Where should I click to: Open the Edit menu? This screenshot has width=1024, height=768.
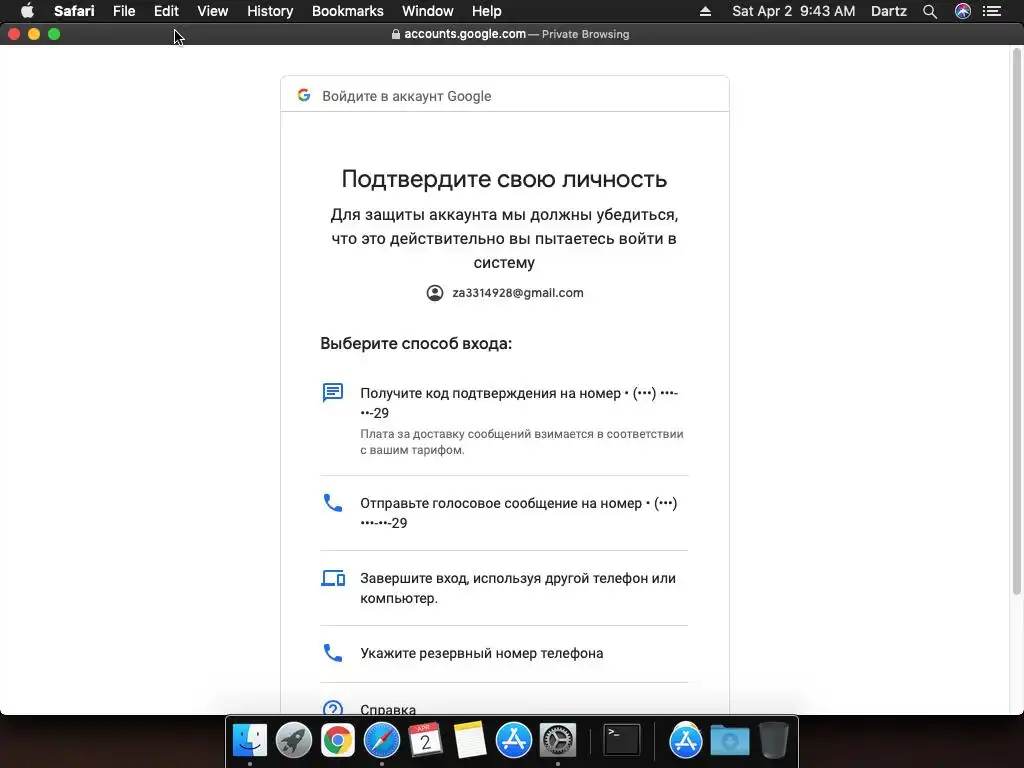coord(166,11)
